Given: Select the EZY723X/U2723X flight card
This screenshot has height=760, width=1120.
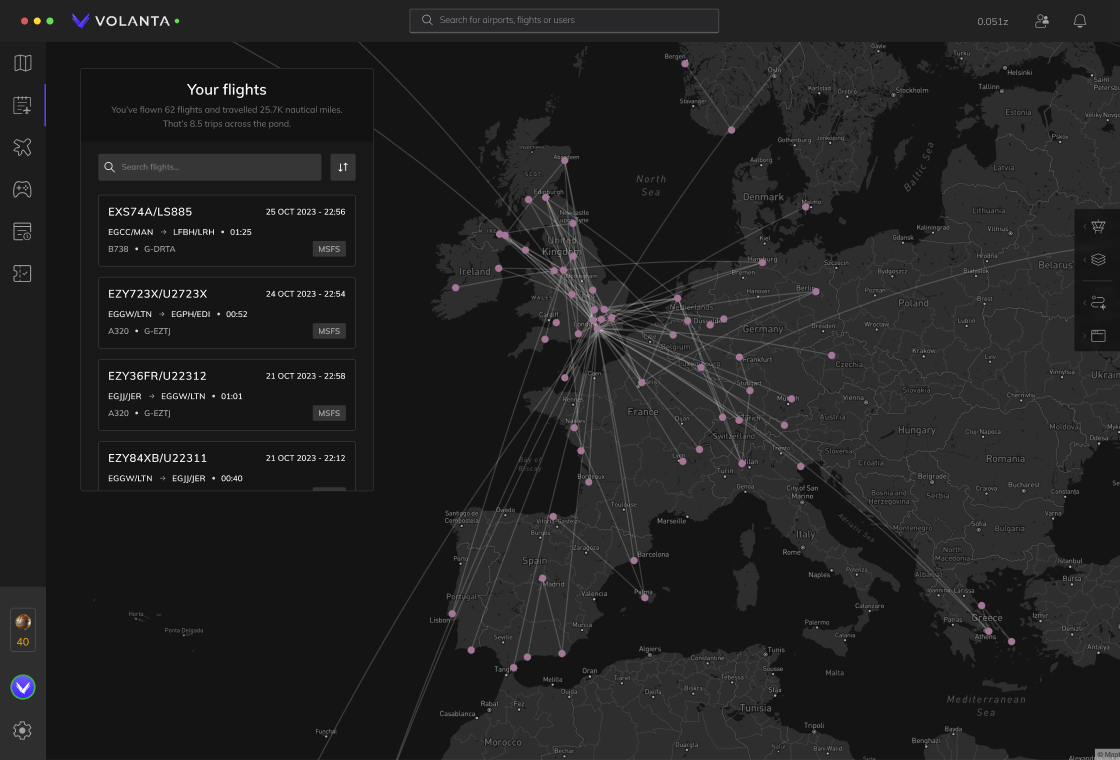Looking at the screenshot, I should point(227,312).
